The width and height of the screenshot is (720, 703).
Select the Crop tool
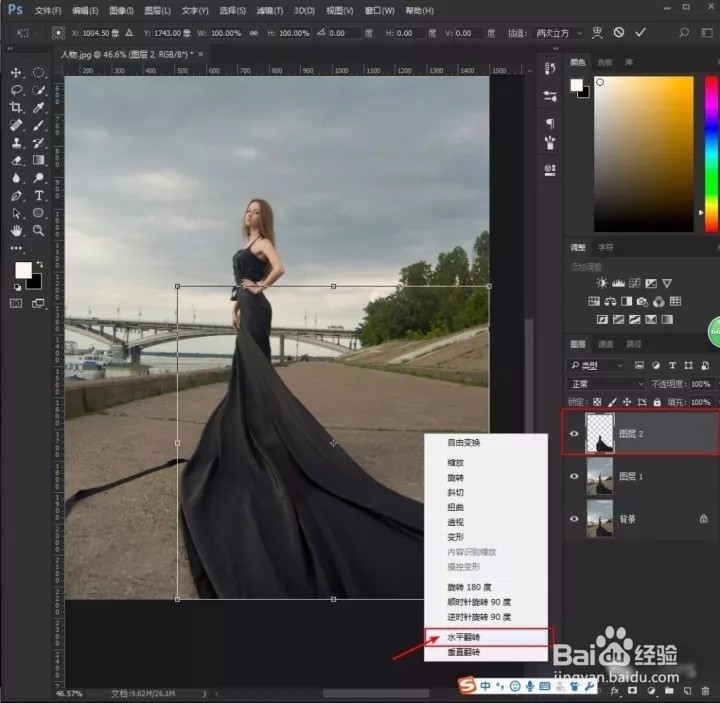coord(16,107)
